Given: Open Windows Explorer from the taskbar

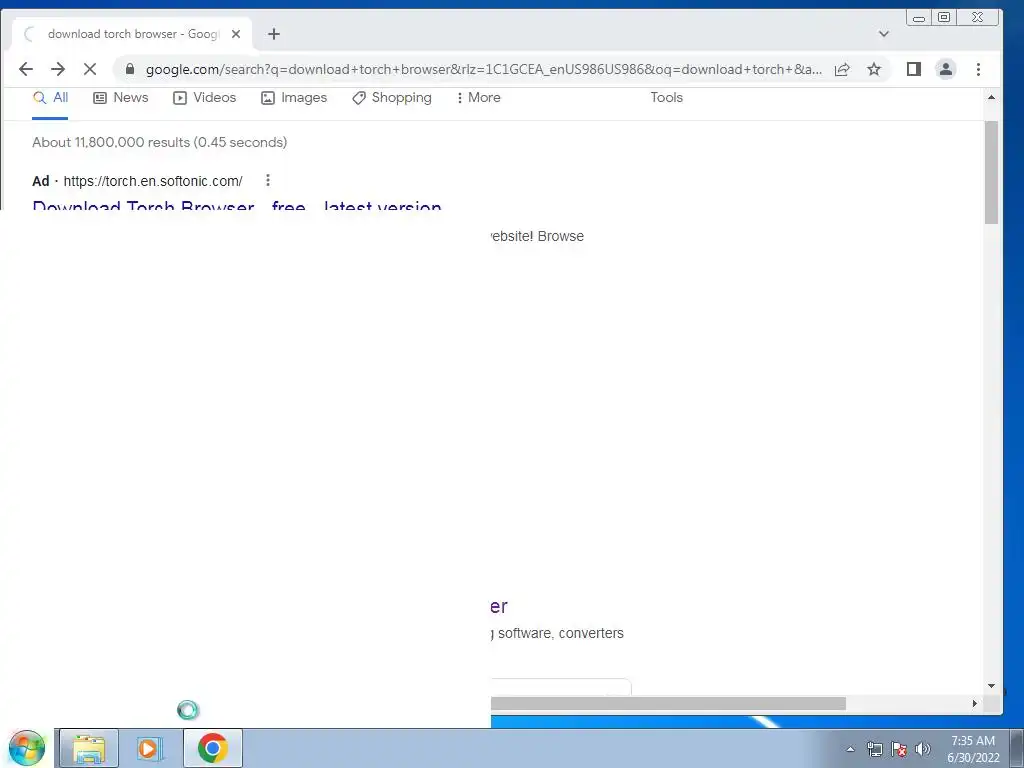Looking at the screenshot, I should pos(89,748).
